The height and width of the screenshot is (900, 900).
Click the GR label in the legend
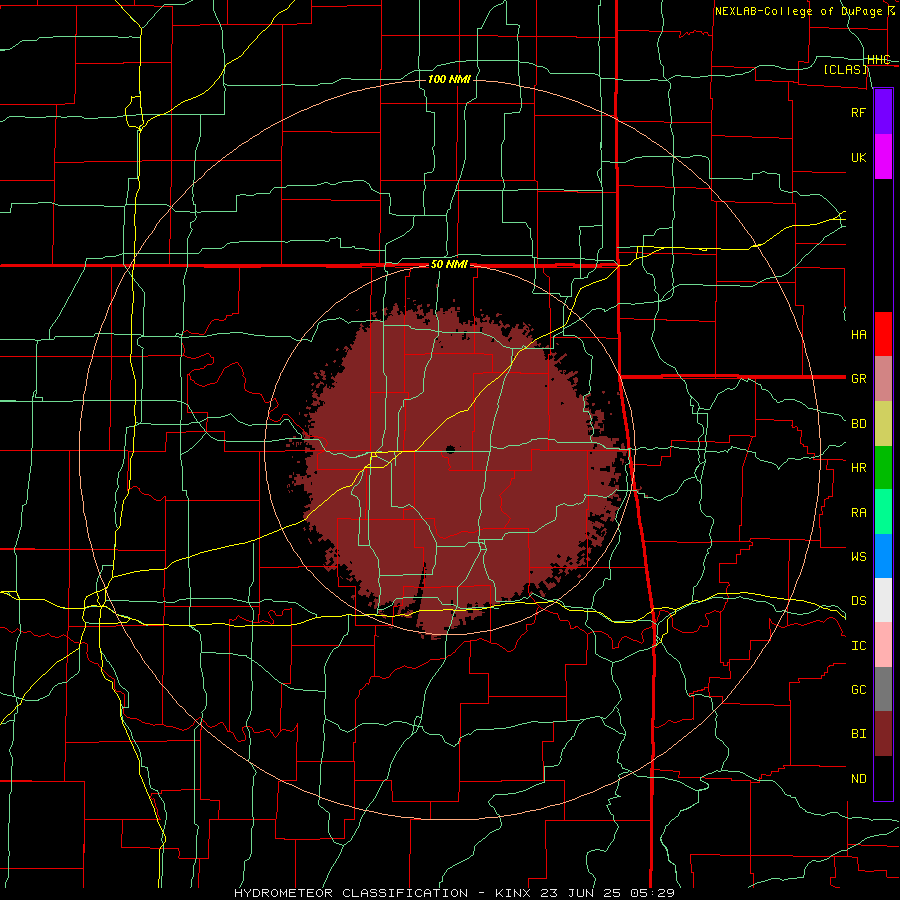click(859, 379)
